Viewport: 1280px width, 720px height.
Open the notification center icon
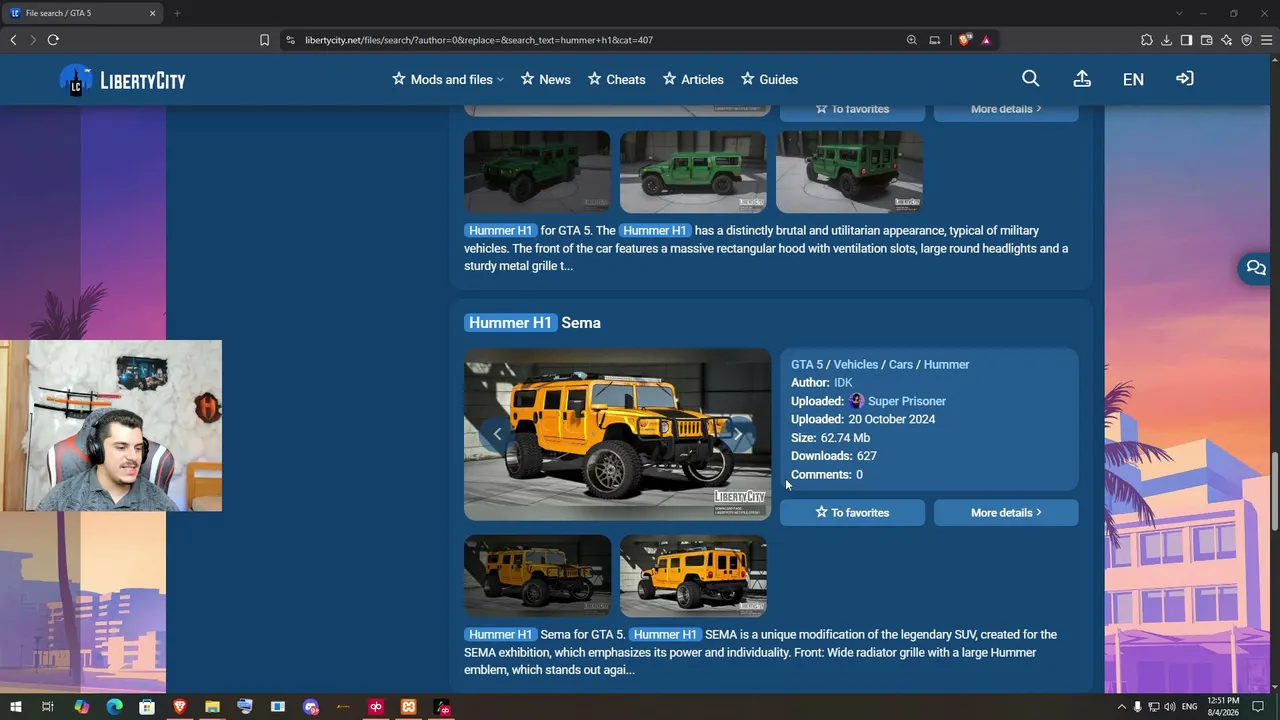[1258, 707]
